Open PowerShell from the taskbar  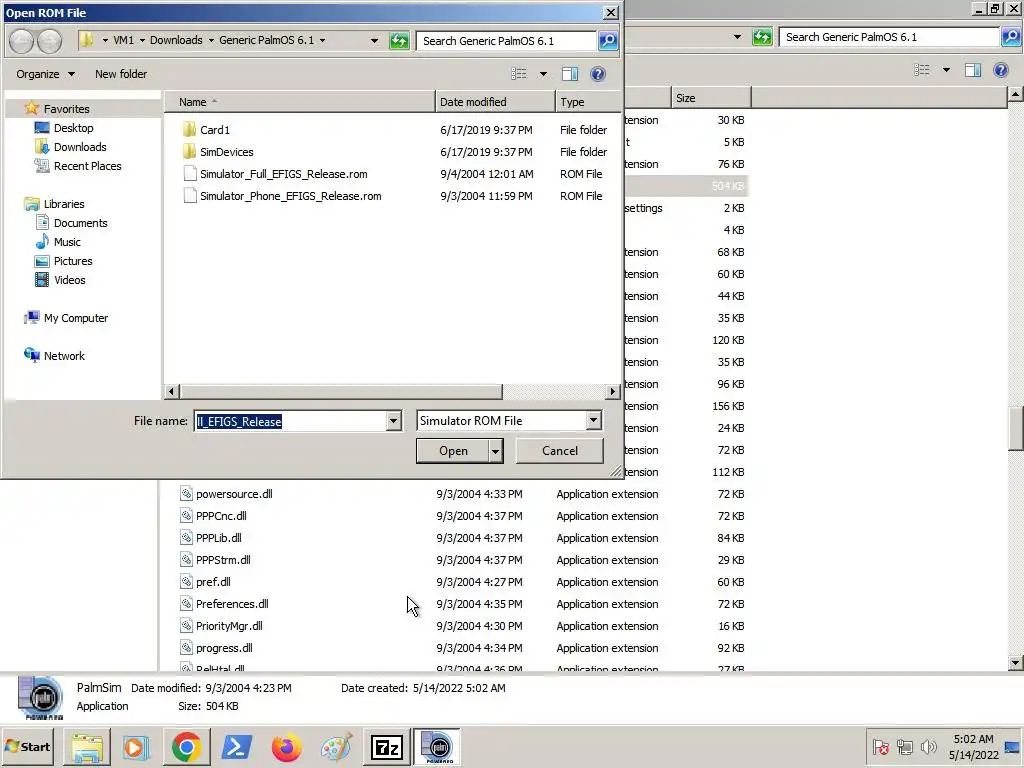[x=236, y=747]
